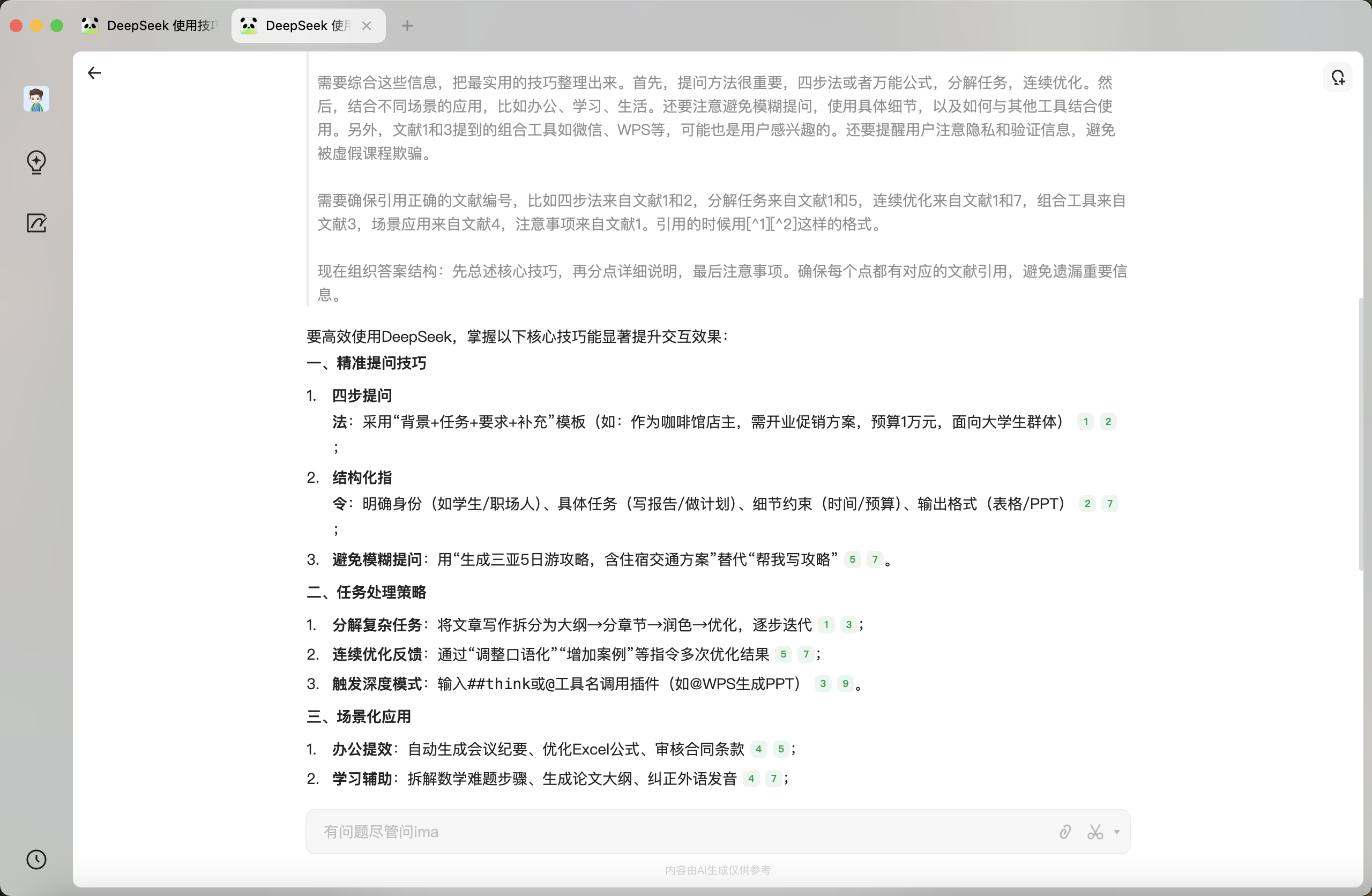Screen dimensions: 1372x896
Task: Open citation 4 after 办公提效 line
Action: tap(759, 749)
